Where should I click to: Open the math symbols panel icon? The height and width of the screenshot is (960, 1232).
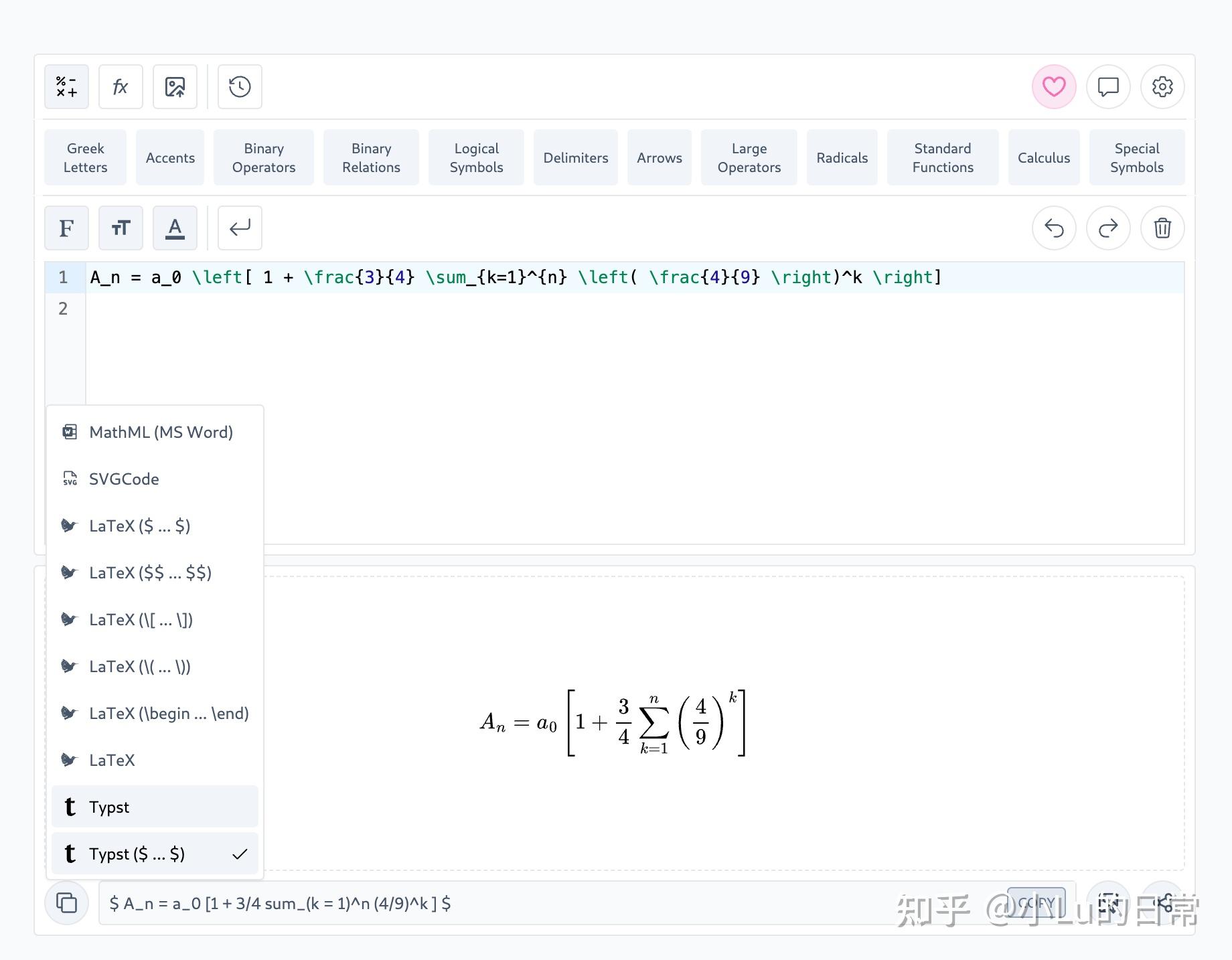tap(66, 87)
